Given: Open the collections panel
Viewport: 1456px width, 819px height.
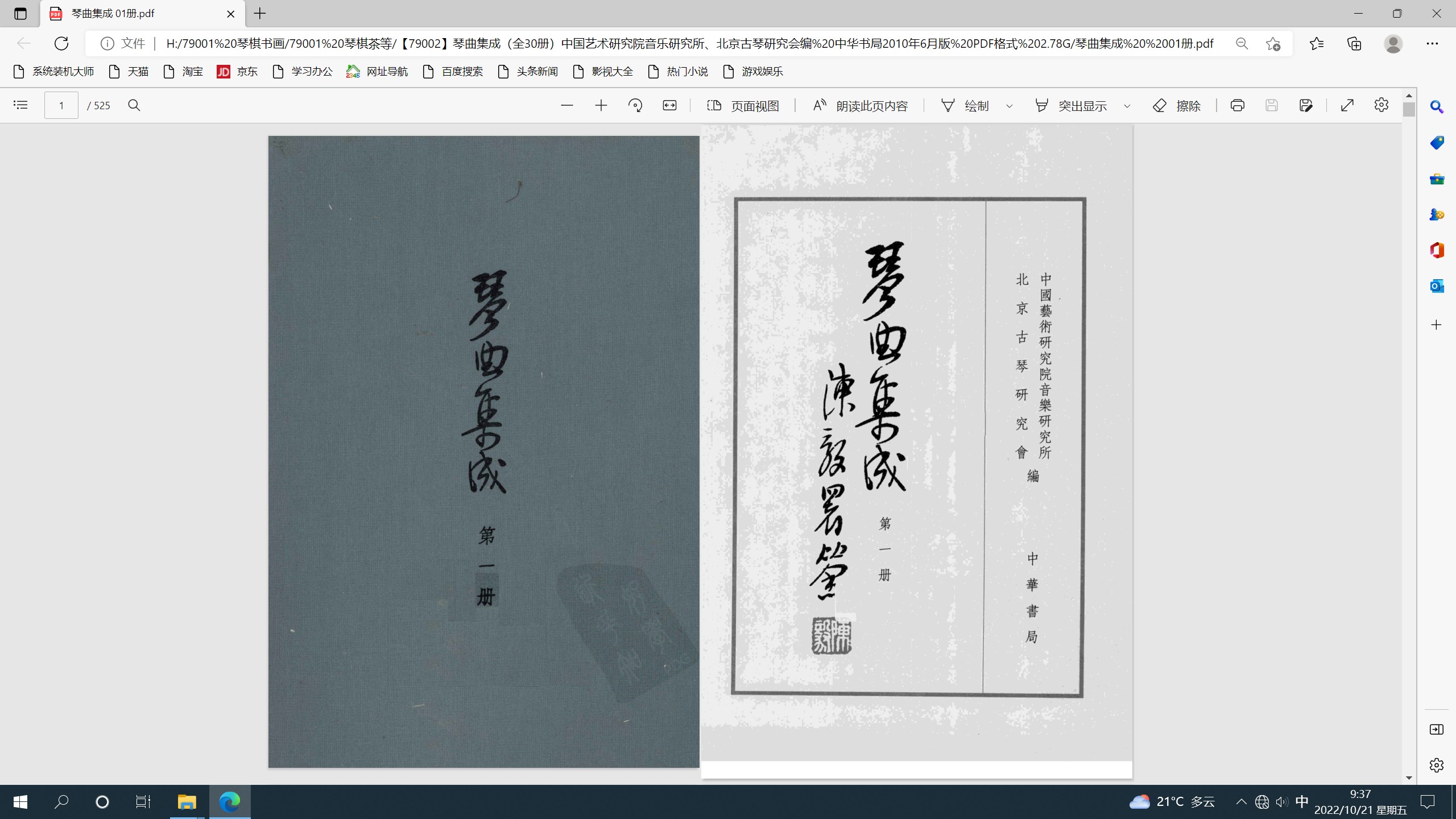Looking at the screenshot, I should (x=1355, y=44).
